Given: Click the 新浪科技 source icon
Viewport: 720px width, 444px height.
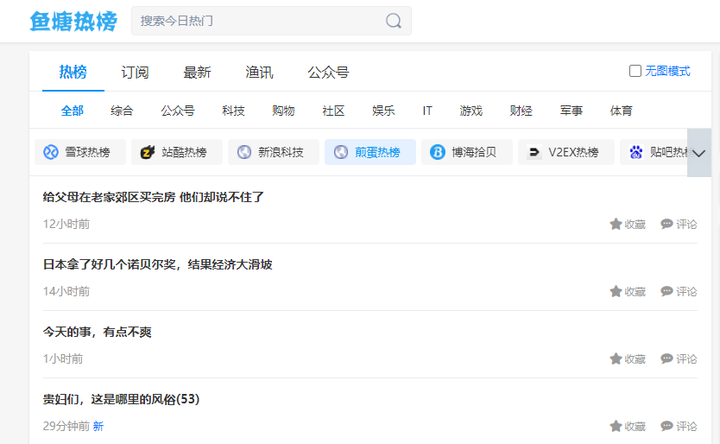Looking at the screenshot, I should click(x=244, y=153).
